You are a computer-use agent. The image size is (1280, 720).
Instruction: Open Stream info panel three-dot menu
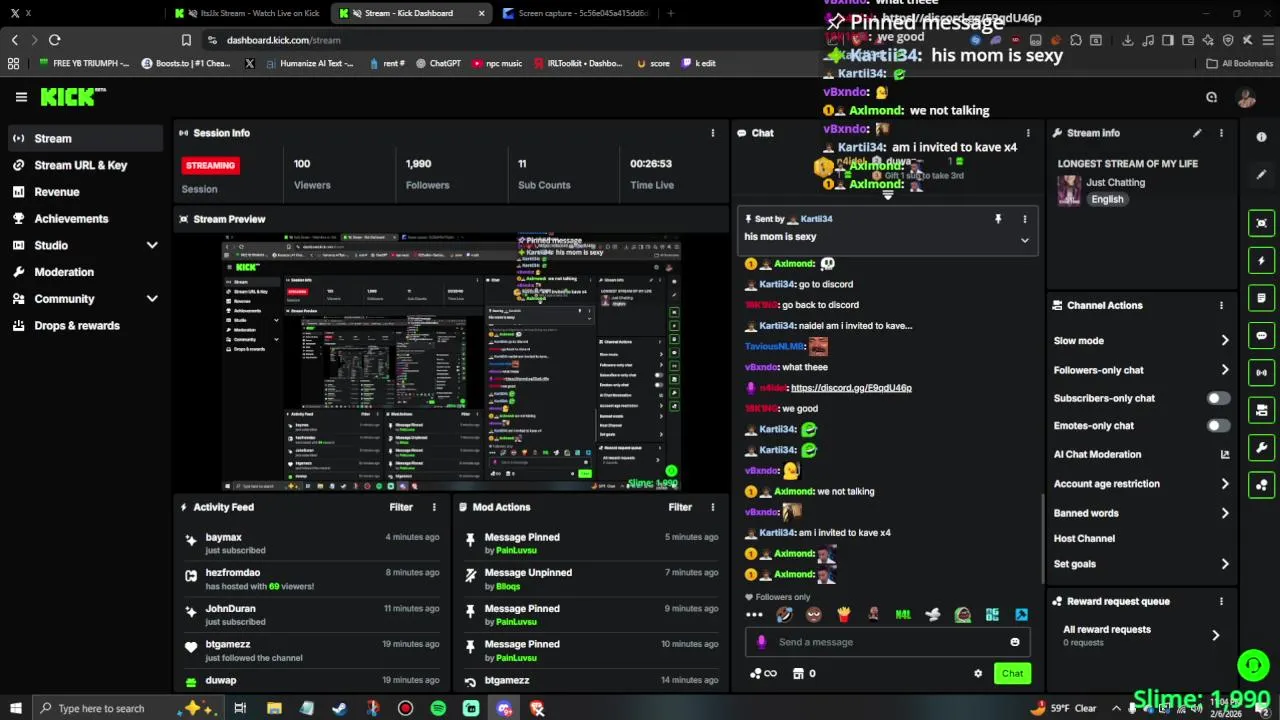(x=1221, y=133)
